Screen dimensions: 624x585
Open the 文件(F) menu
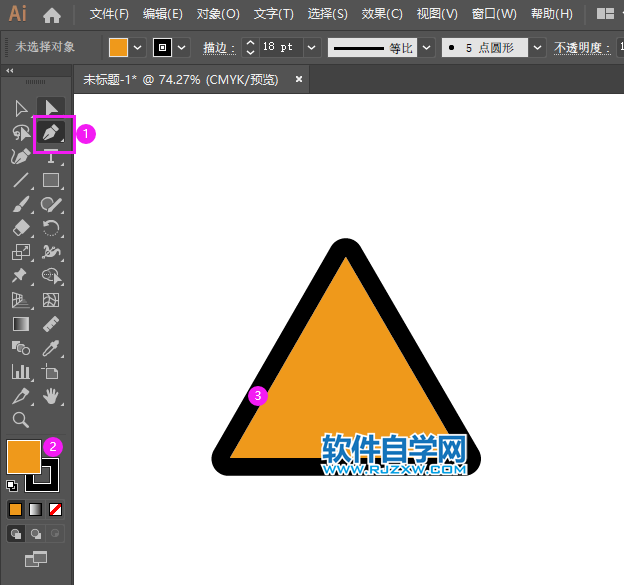pos(109,14)
